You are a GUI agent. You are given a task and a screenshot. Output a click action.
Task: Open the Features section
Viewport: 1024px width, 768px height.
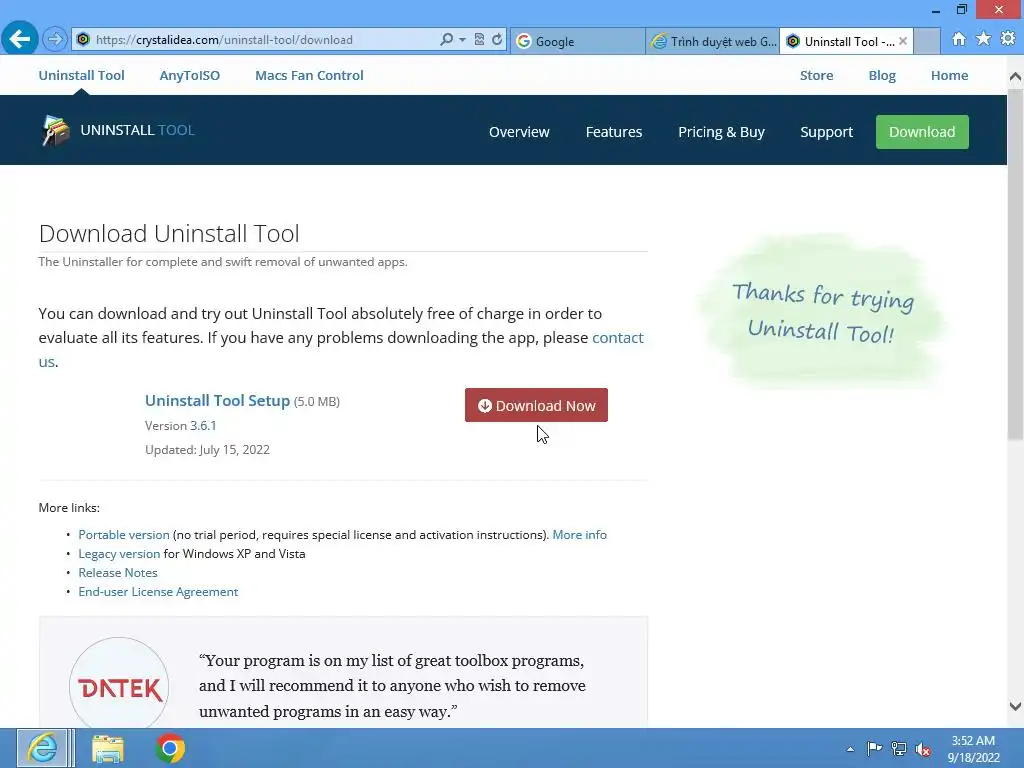click(x=613, y=132)
